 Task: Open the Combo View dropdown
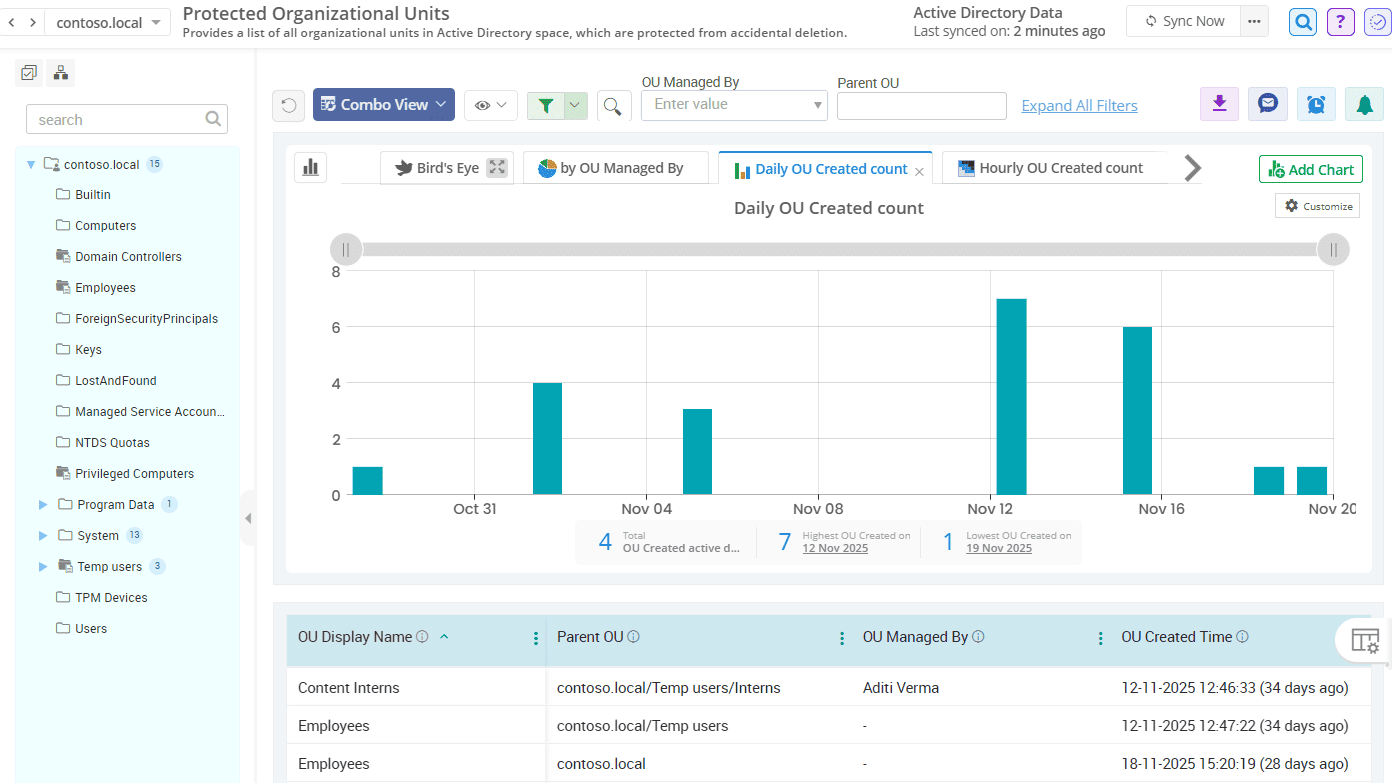coord(384,105)
